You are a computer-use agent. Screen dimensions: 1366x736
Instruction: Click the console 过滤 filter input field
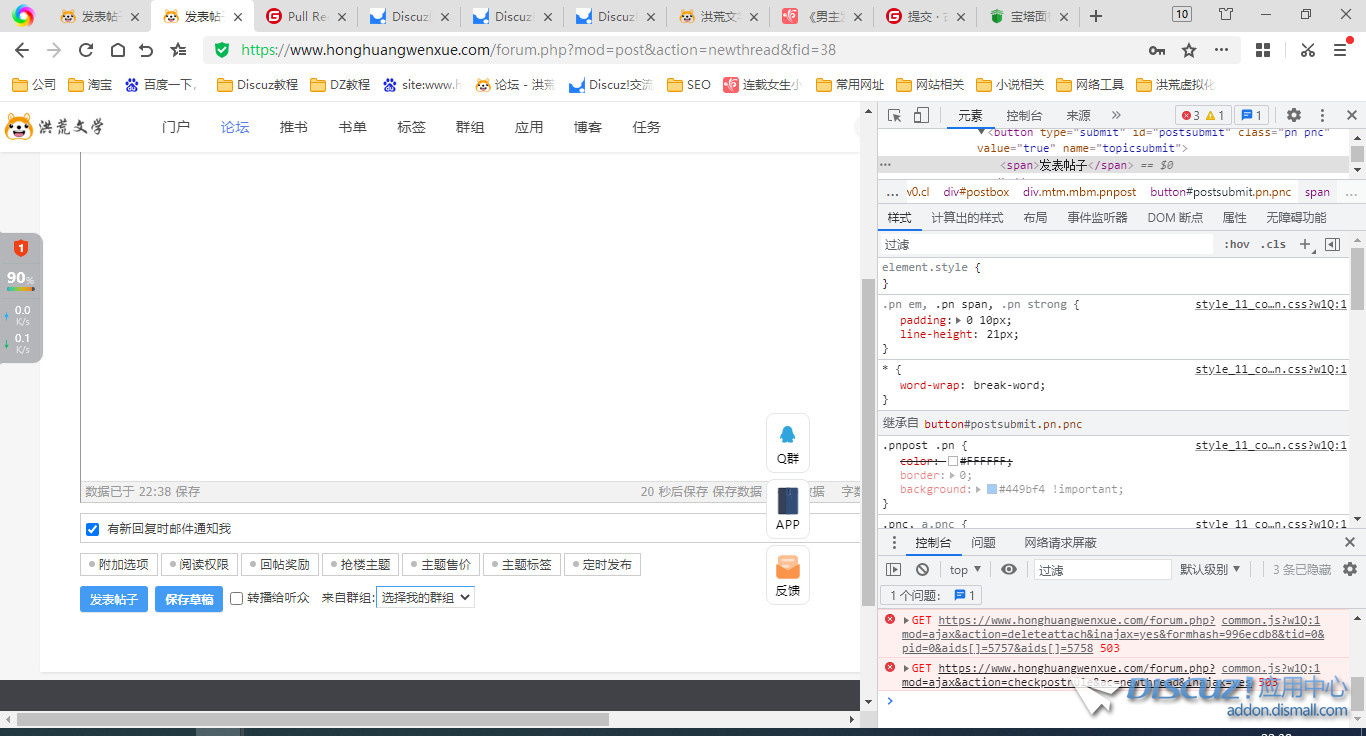pos(1101,569)
